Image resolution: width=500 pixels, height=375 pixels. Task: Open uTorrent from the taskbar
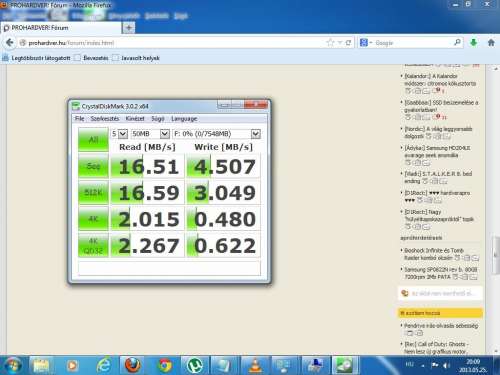[195, 365]
